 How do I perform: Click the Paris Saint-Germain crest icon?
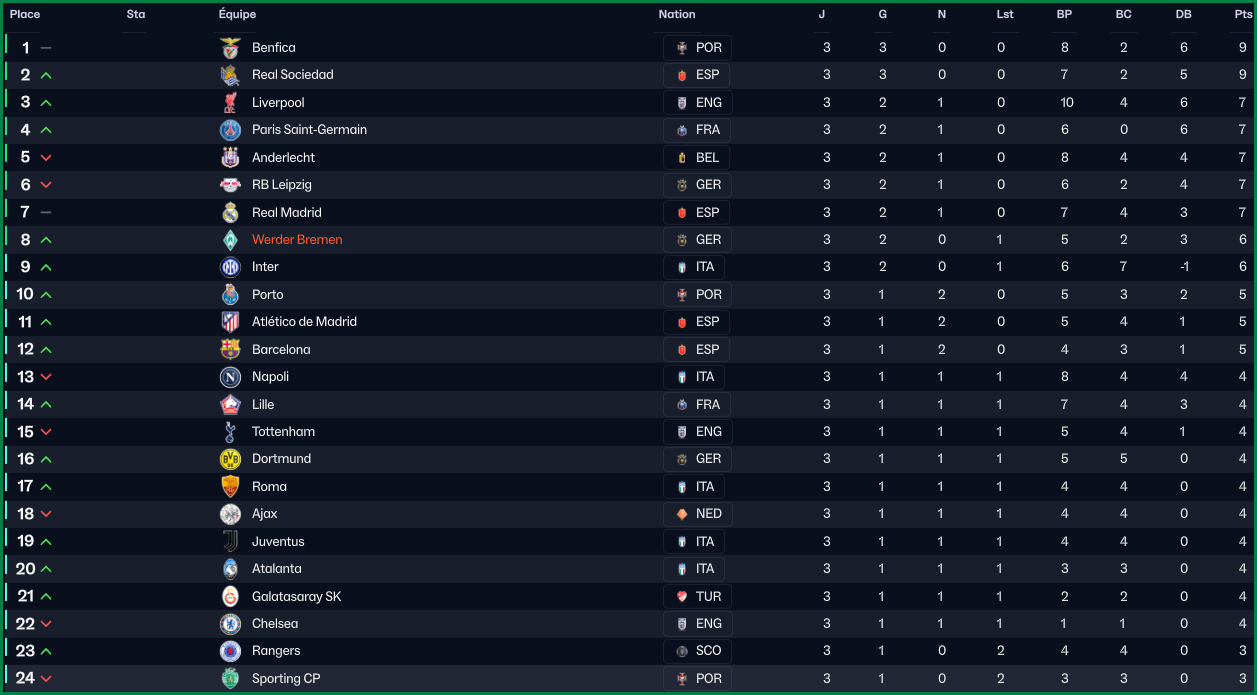click(x=230, y=130)
